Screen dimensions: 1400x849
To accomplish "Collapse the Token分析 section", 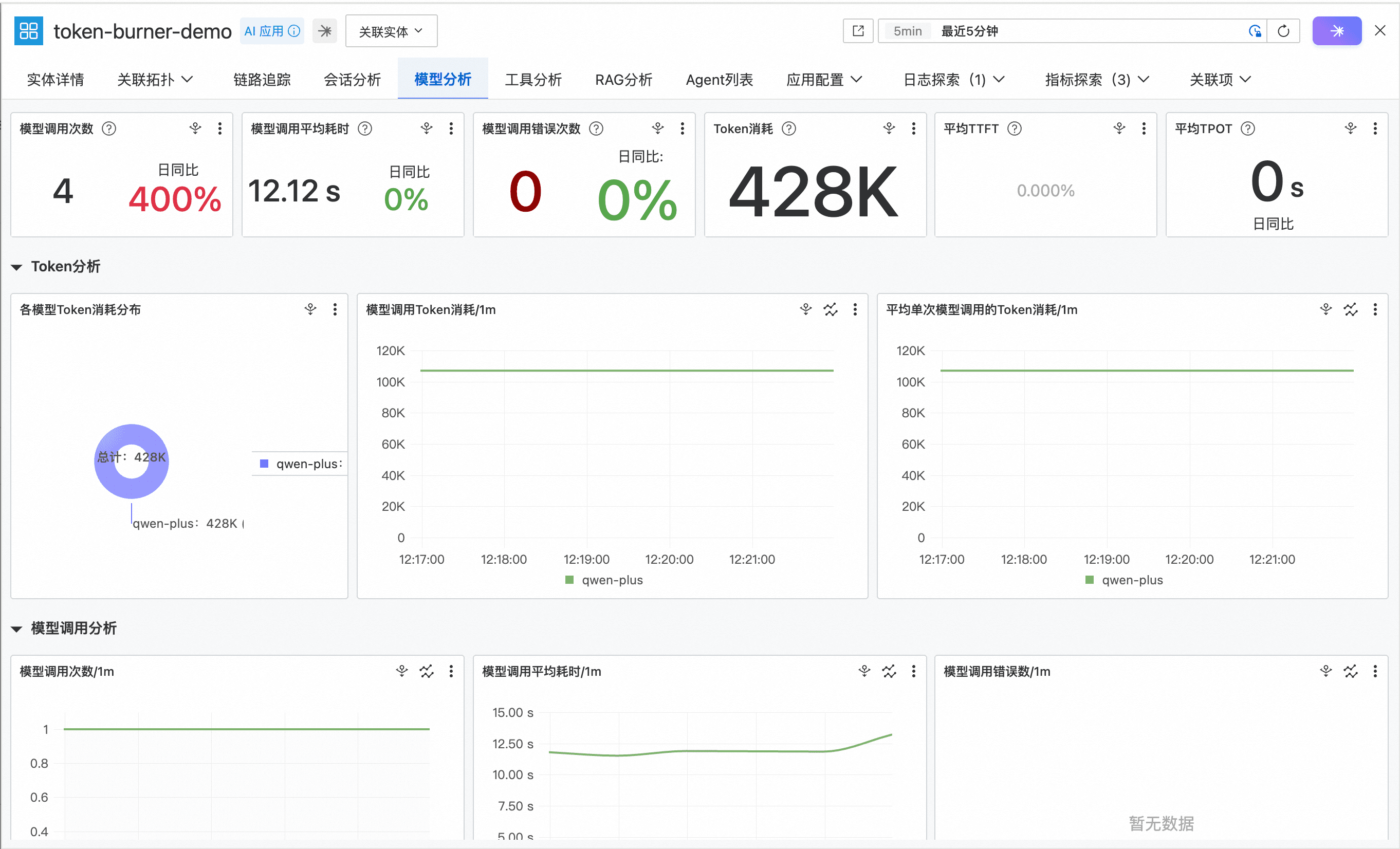I will [x=17, y=267].
